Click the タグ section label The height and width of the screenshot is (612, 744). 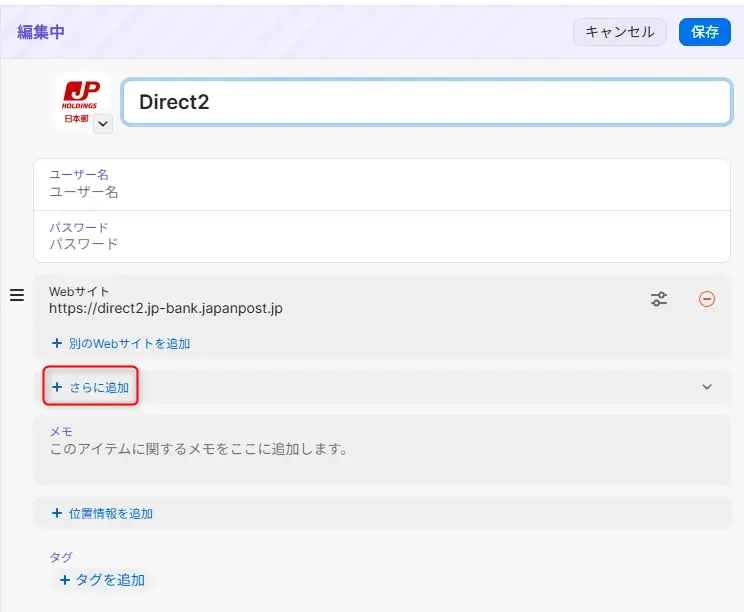click(61, 557)
